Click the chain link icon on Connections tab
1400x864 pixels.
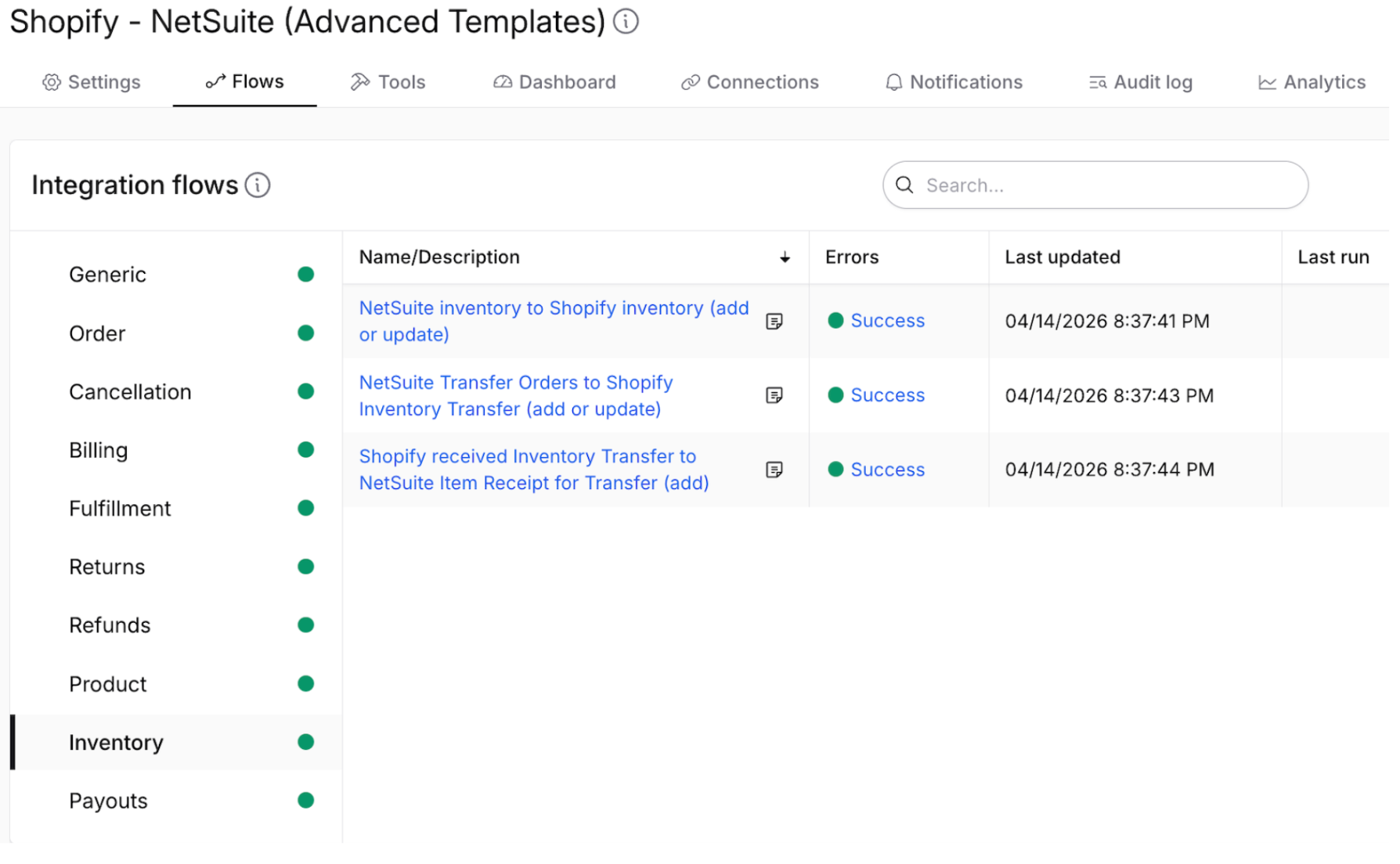pos(691,82)
